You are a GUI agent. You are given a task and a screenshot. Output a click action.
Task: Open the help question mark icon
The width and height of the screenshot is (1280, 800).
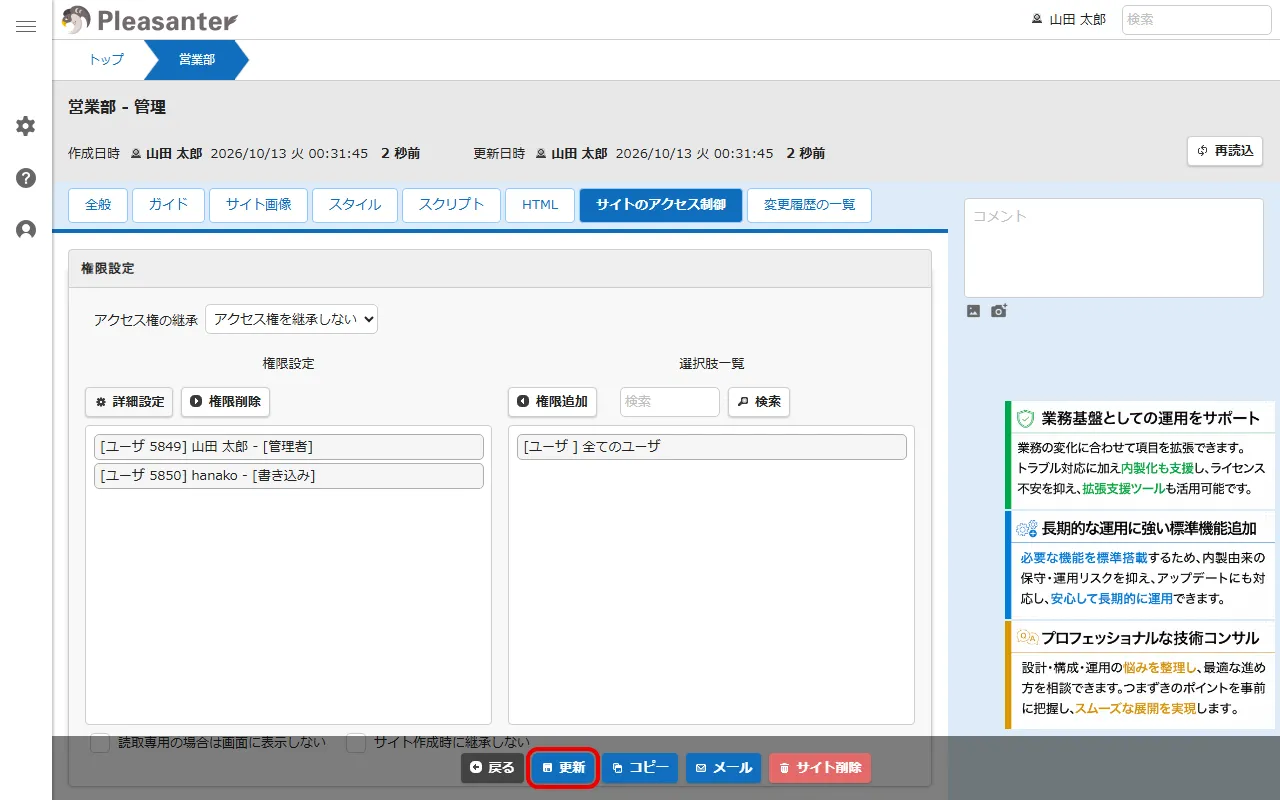click(26, 178)
